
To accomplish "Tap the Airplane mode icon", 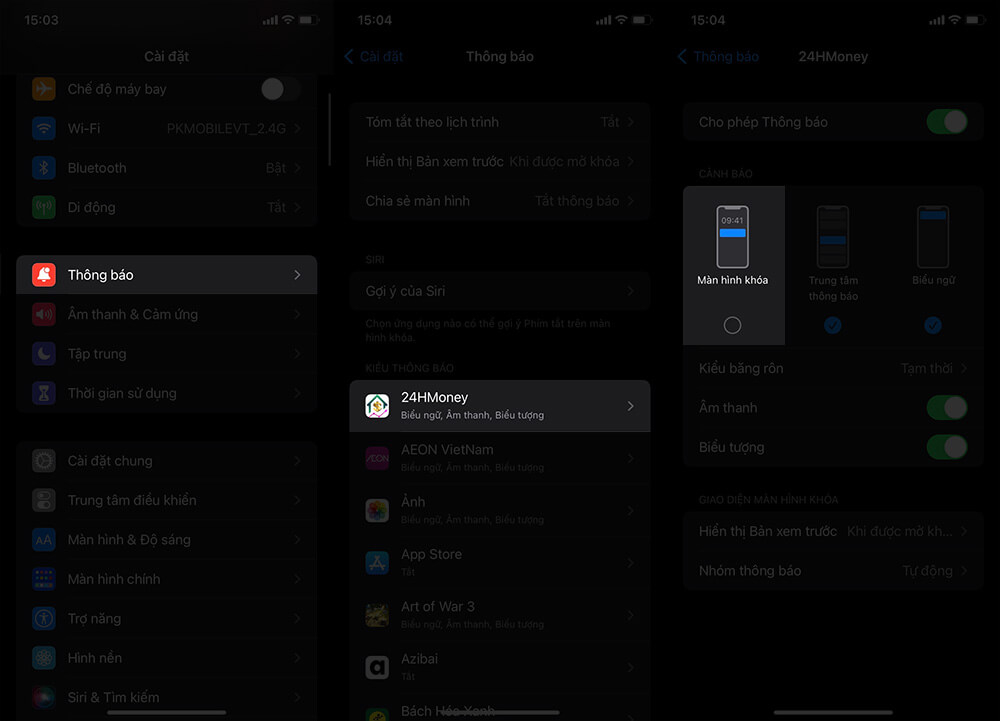I will (44, 89).
